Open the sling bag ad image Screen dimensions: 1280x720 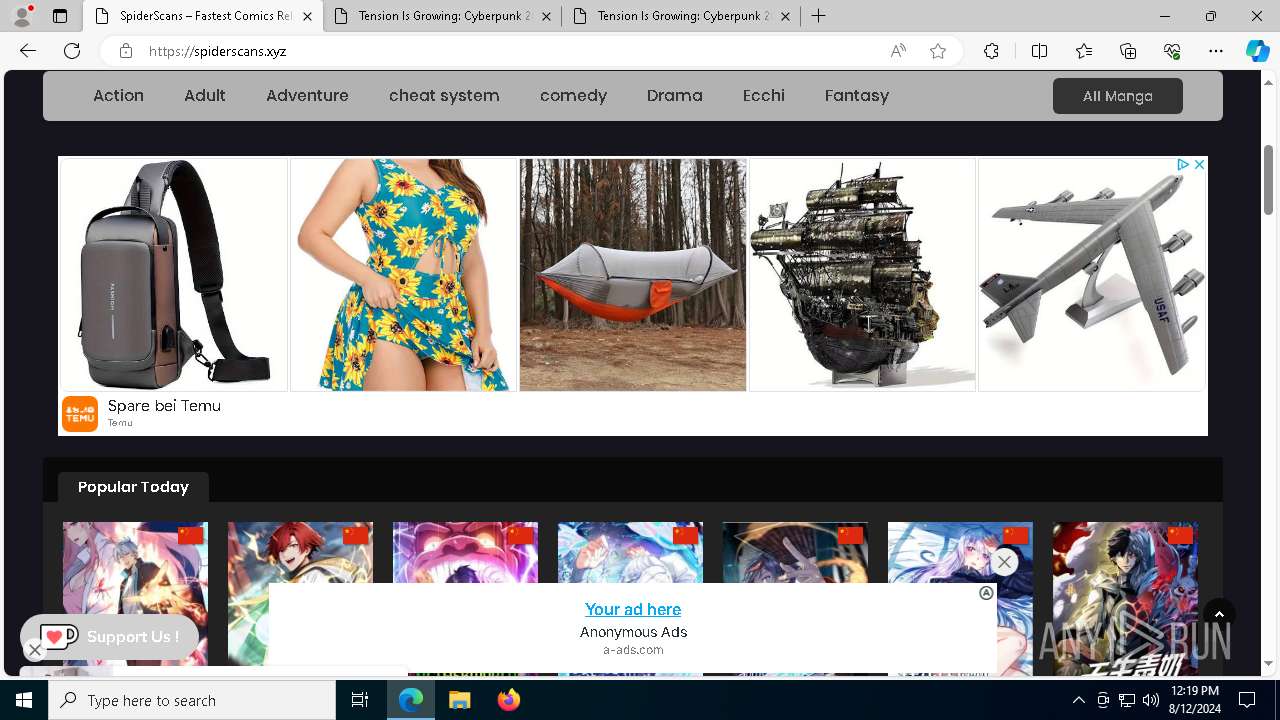(174, 274)
